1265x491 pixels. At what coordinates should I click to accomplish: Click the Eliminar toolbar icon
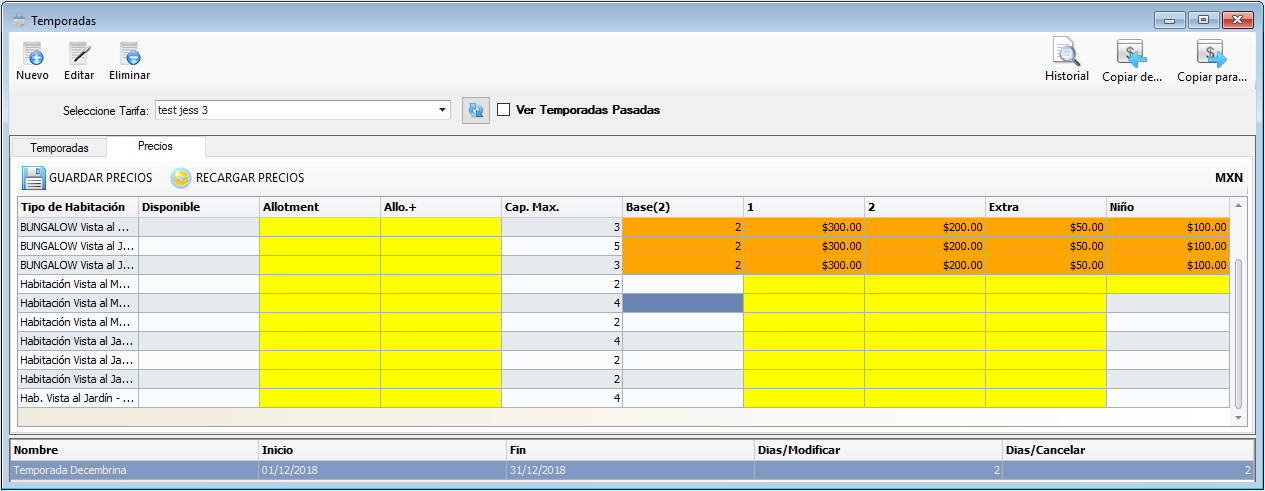point(129,54)
